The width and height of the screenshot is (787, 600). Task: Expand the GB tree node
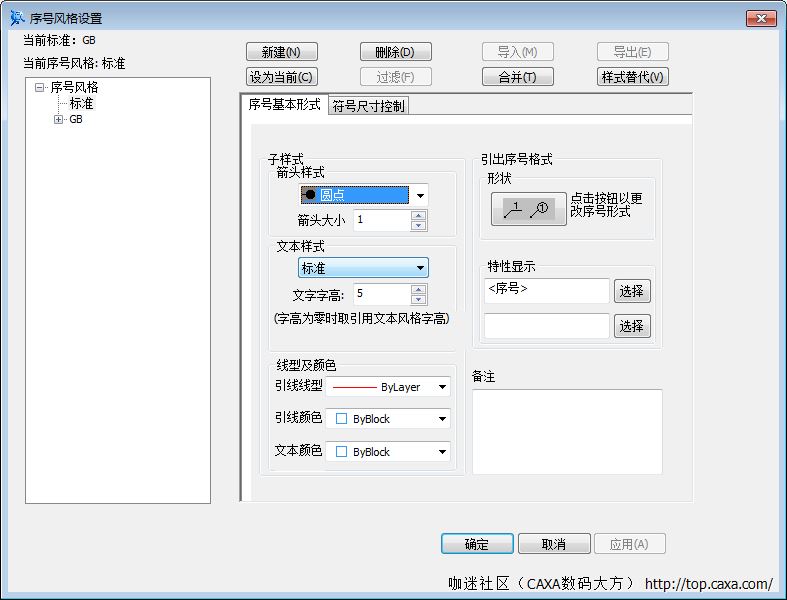(x=59, y=120)
